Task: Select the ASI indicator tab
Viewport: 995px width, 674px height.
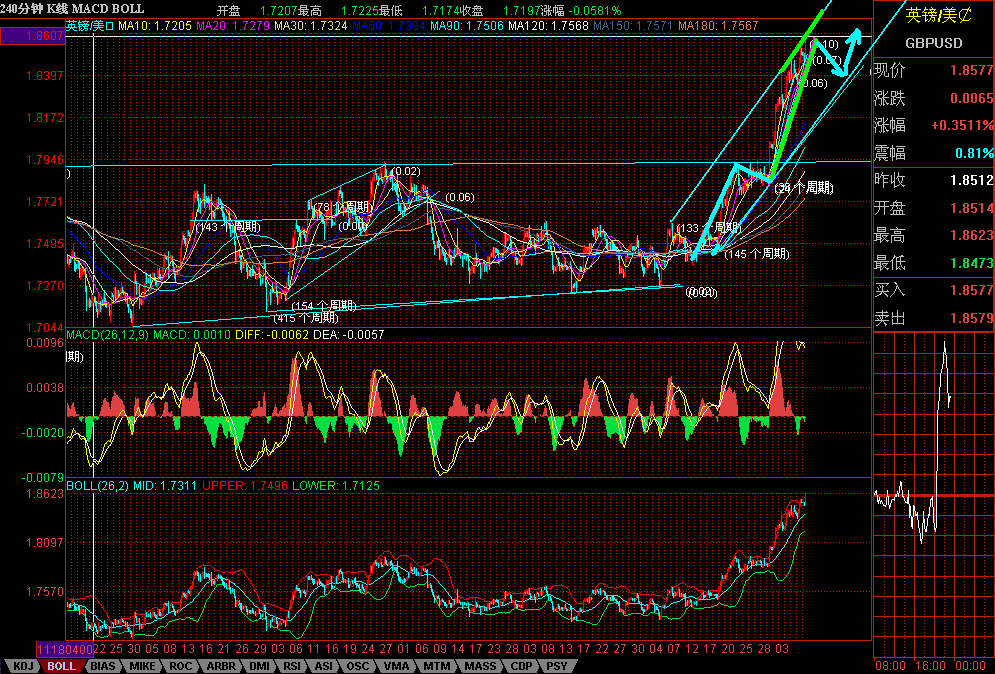Action: click(x=324, y=666)
